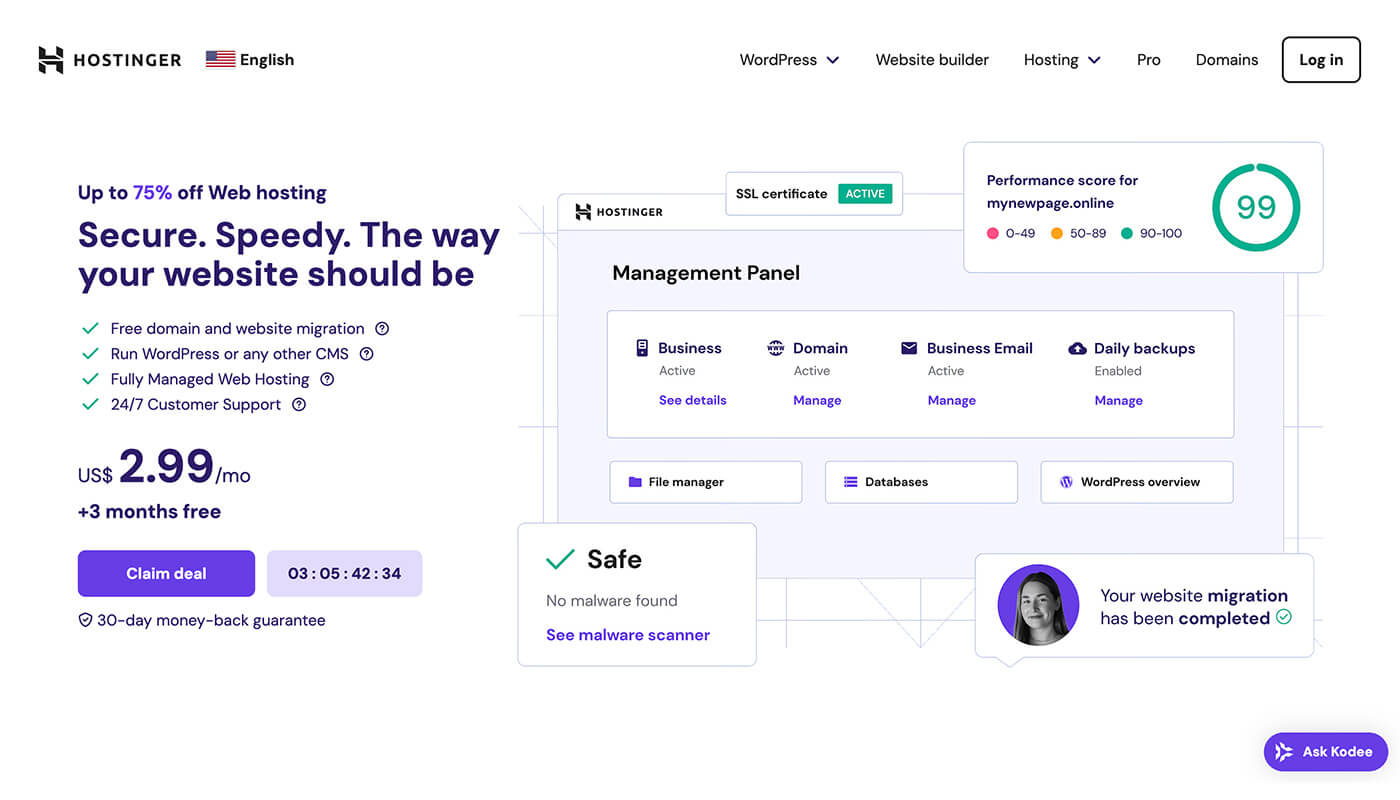Viewport: 1400px width, 800px height.
Task: Click the checkmark beside Free domain and website migration
Action: coord(90,328)
